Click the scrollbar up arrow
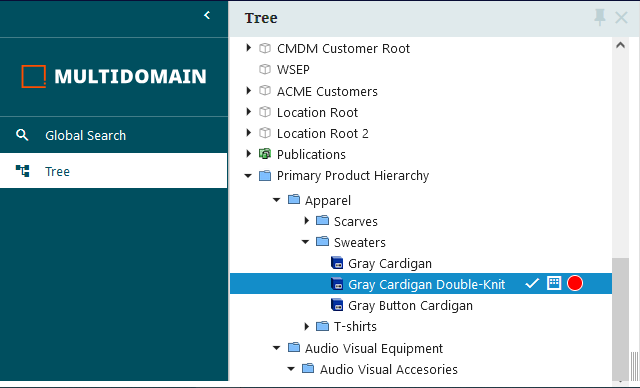The image size is (640, 388). click(620, 45)
